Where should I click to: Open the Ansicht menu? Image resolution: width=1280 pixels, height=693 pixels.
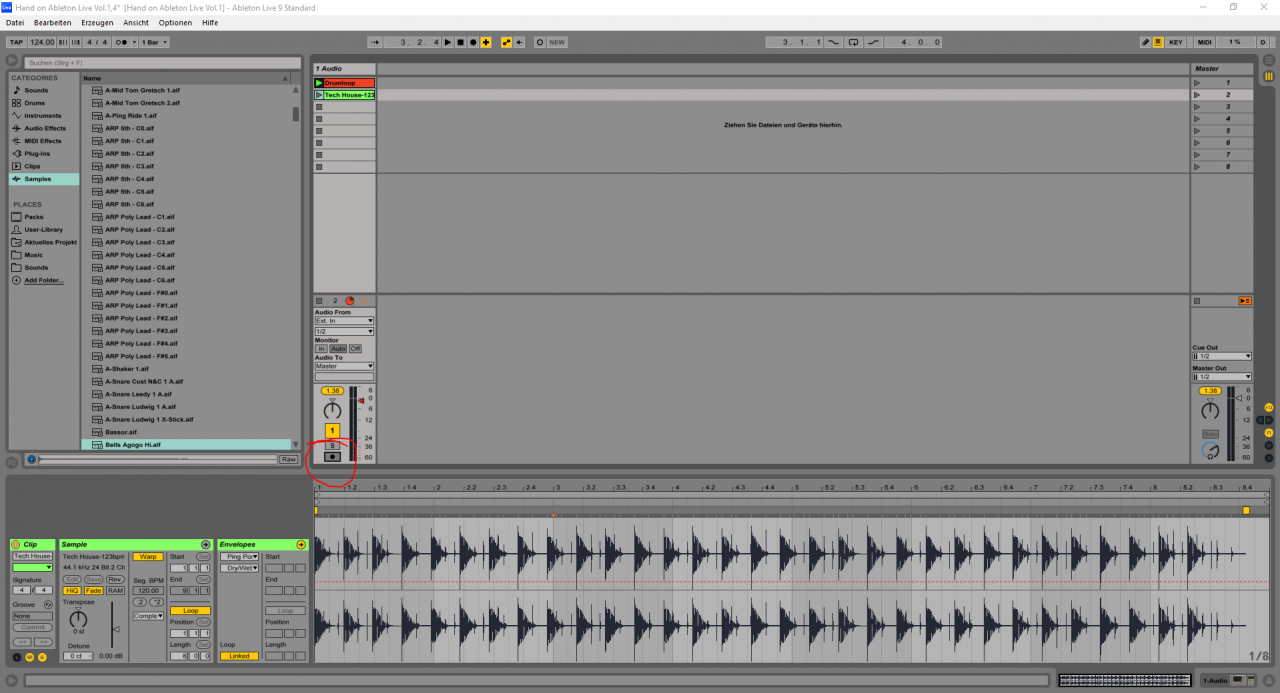point(136,22)
